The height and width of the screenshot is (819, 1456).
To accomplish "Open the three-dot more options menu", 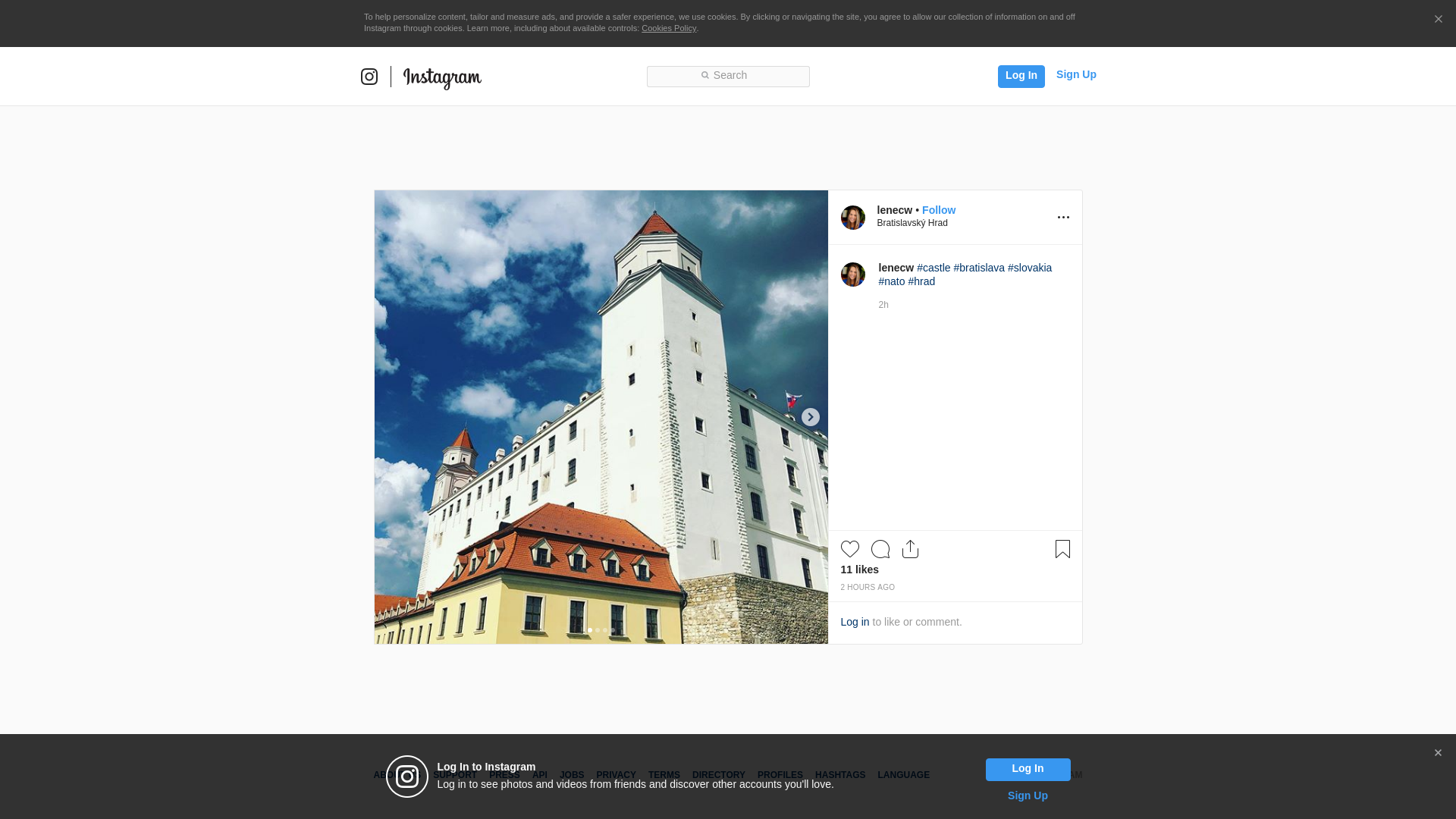I will pos(1063,218).
